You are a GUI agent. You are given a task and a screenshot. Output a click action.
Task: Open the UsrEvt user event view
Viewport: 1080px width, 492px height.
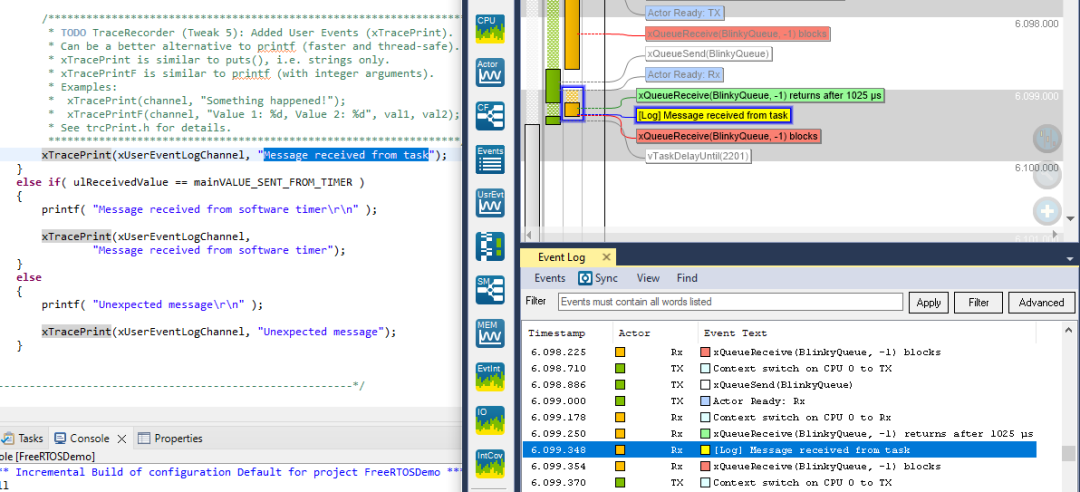coord(490,201)
